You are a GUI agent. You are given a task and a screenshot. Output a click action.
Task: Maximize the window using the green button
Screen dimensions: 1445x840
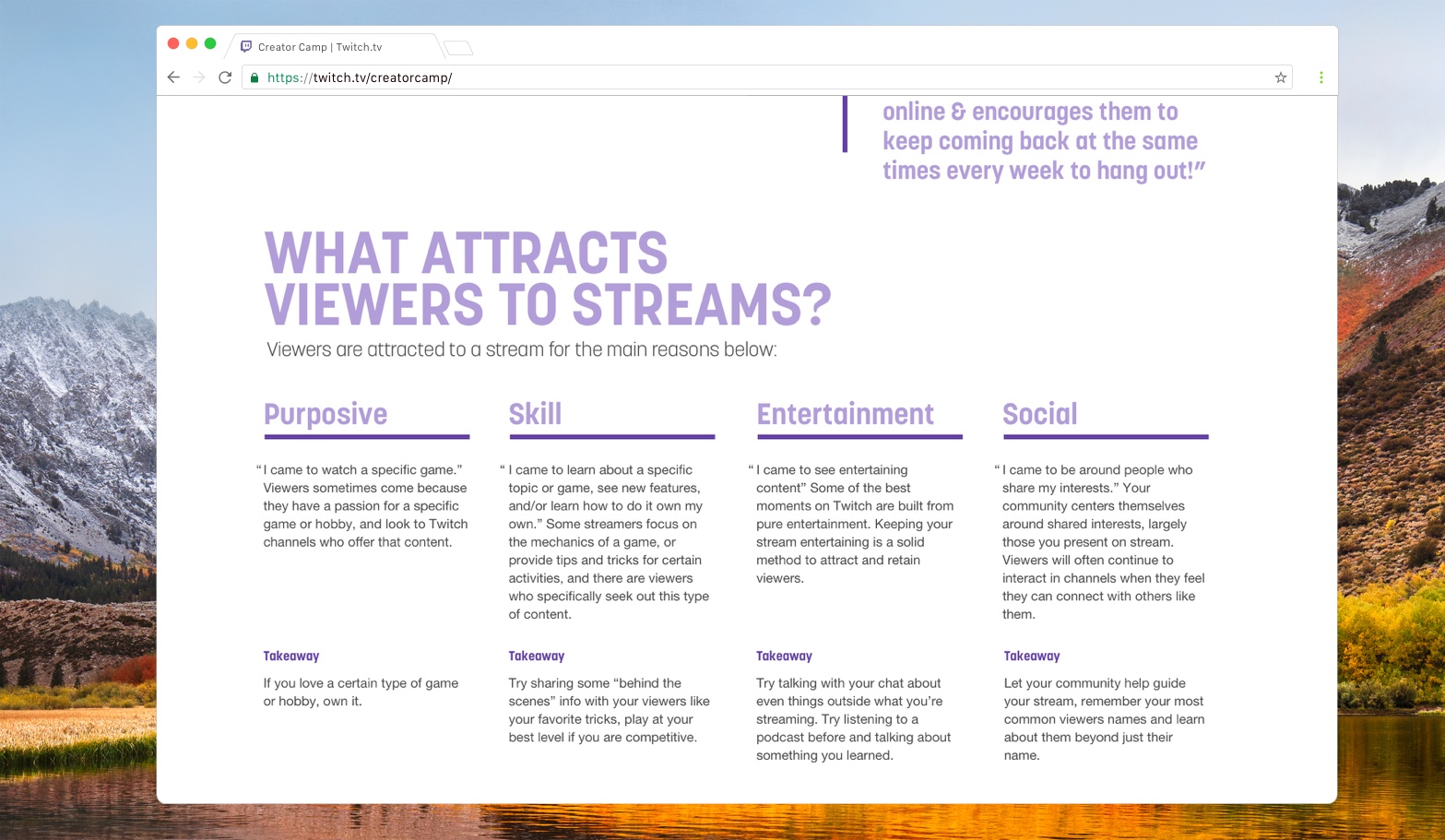[210, 43]
